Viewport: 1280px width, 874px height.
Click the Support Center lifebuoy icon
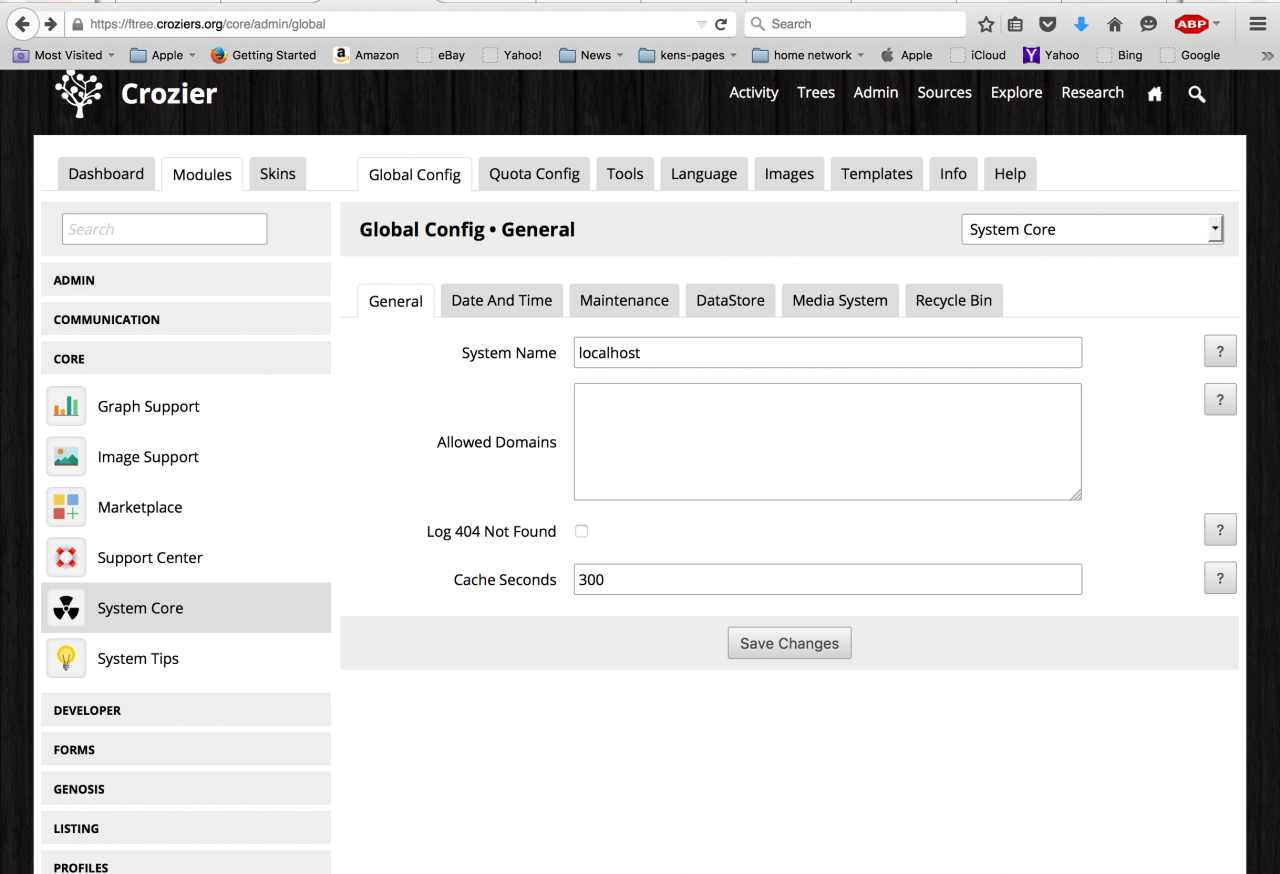(66, 558)
